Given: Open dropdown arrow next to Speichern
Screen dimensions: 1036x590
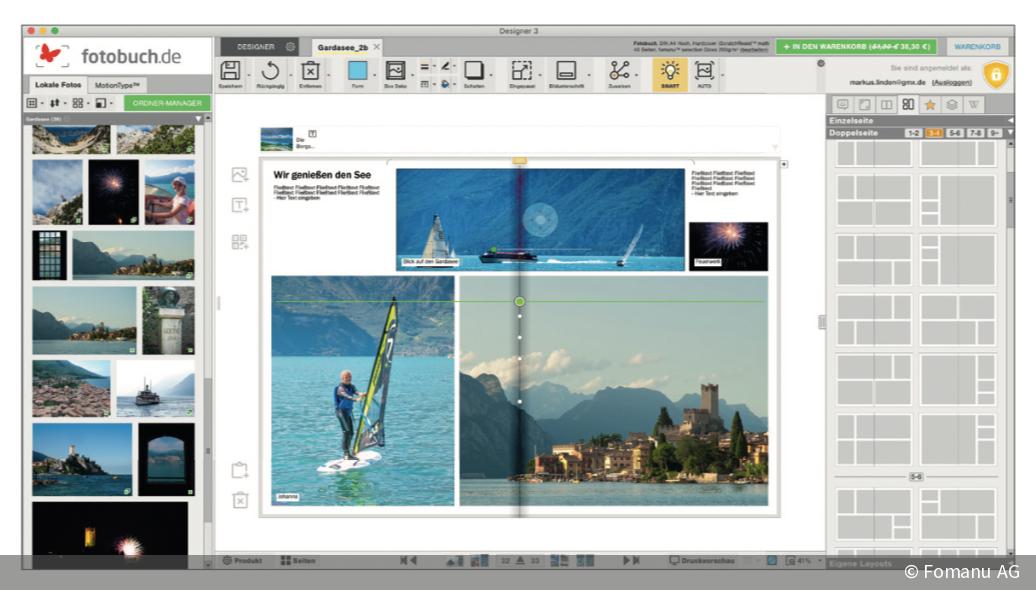Looking at the screenshot, I should [249, 75].
